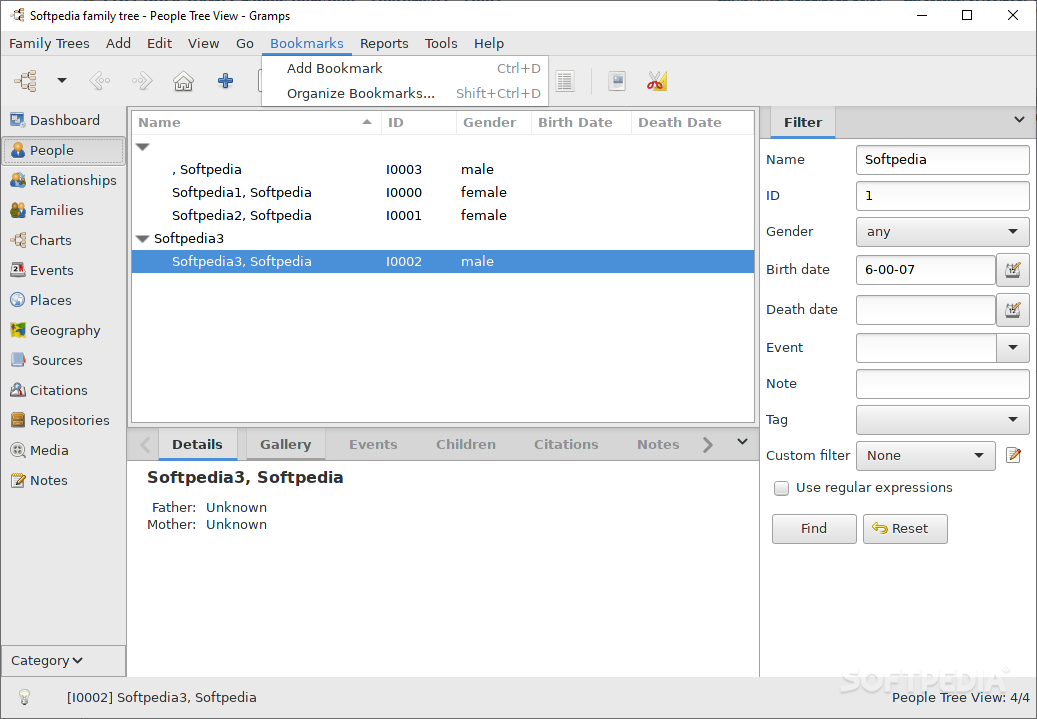This screenshot has width=1037, height=719.
Task: Go forward with the right arrow toolbar icon
Action: pyautogui.click(x=142, y=81)
